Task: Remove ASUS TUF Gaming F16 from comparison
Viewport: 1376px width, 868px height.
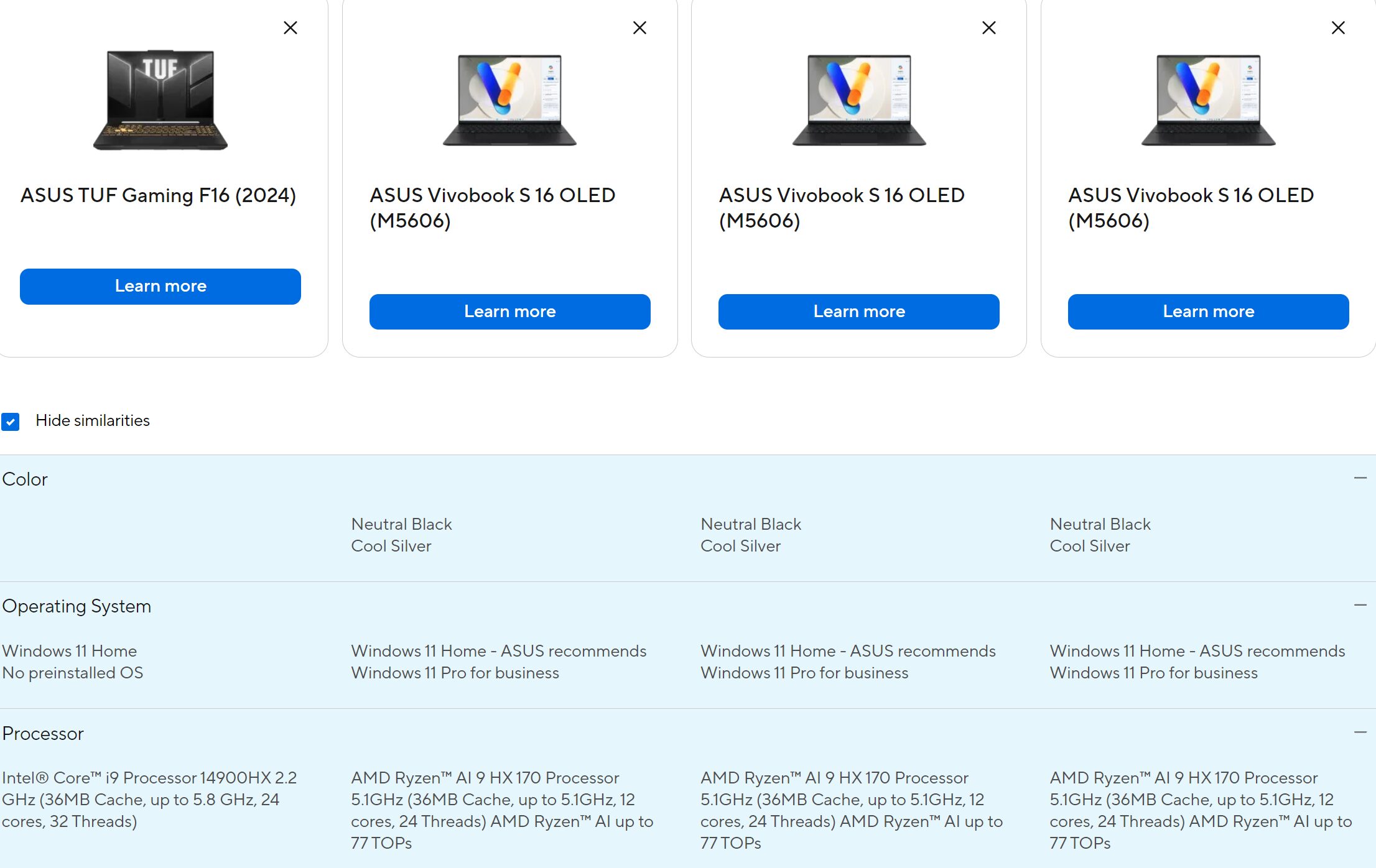Action: 291,28
